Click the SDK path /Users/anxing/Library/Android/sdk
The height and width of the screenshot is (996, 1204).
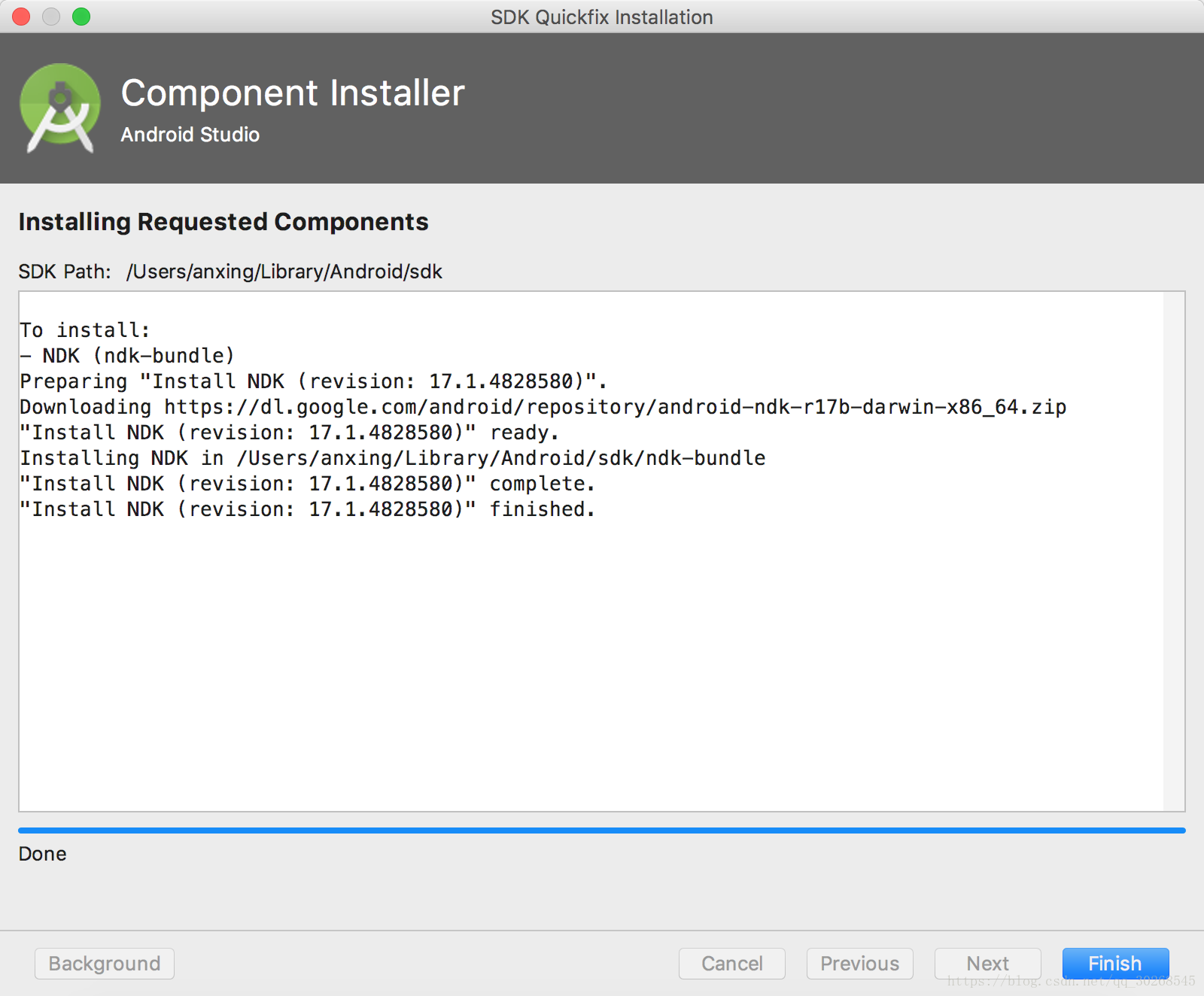coord(284,272)
